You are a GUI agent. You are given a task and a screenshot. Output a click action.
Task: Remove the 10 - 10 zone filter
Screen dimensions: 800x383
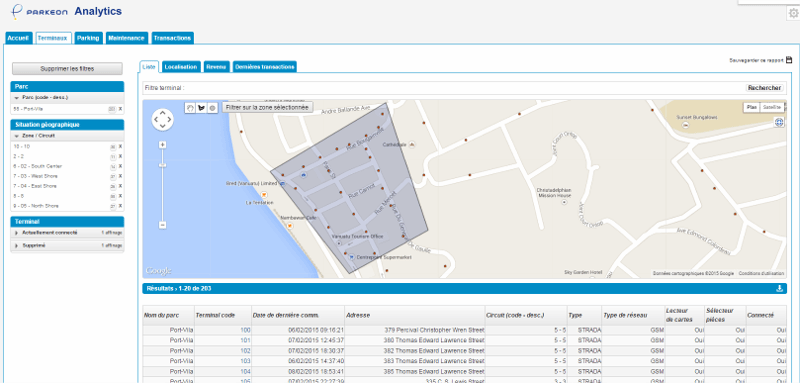[x=120, y=146]
